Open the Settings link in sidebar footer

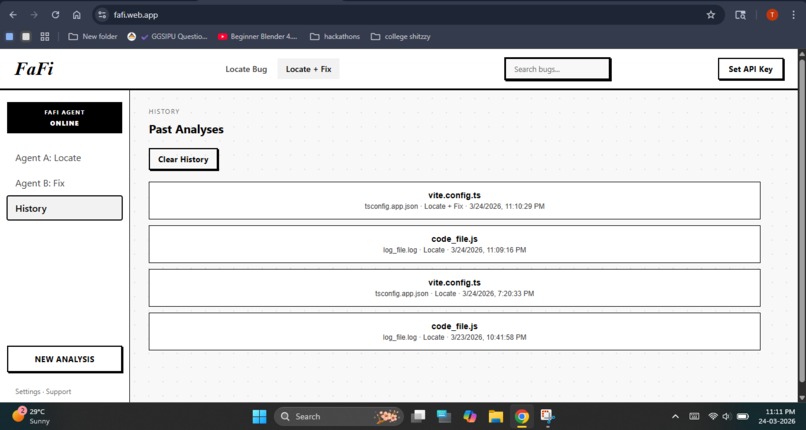point(28,391)
